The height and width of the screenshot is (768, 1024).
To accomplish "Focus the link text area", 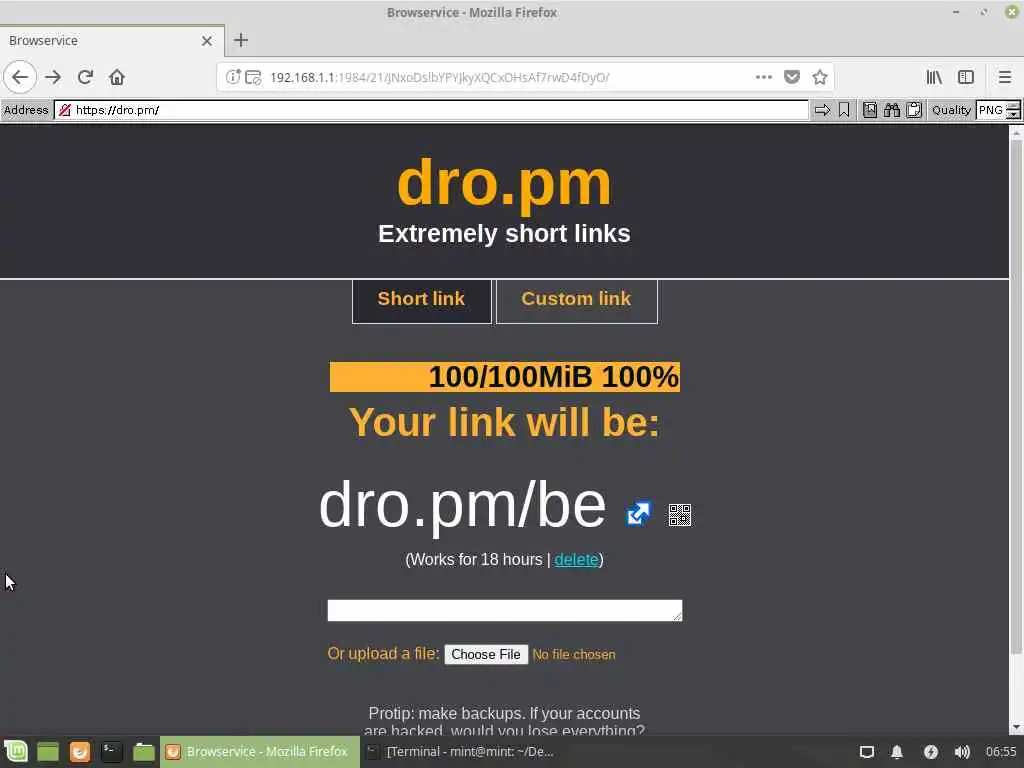I will [x=505, y=610].
